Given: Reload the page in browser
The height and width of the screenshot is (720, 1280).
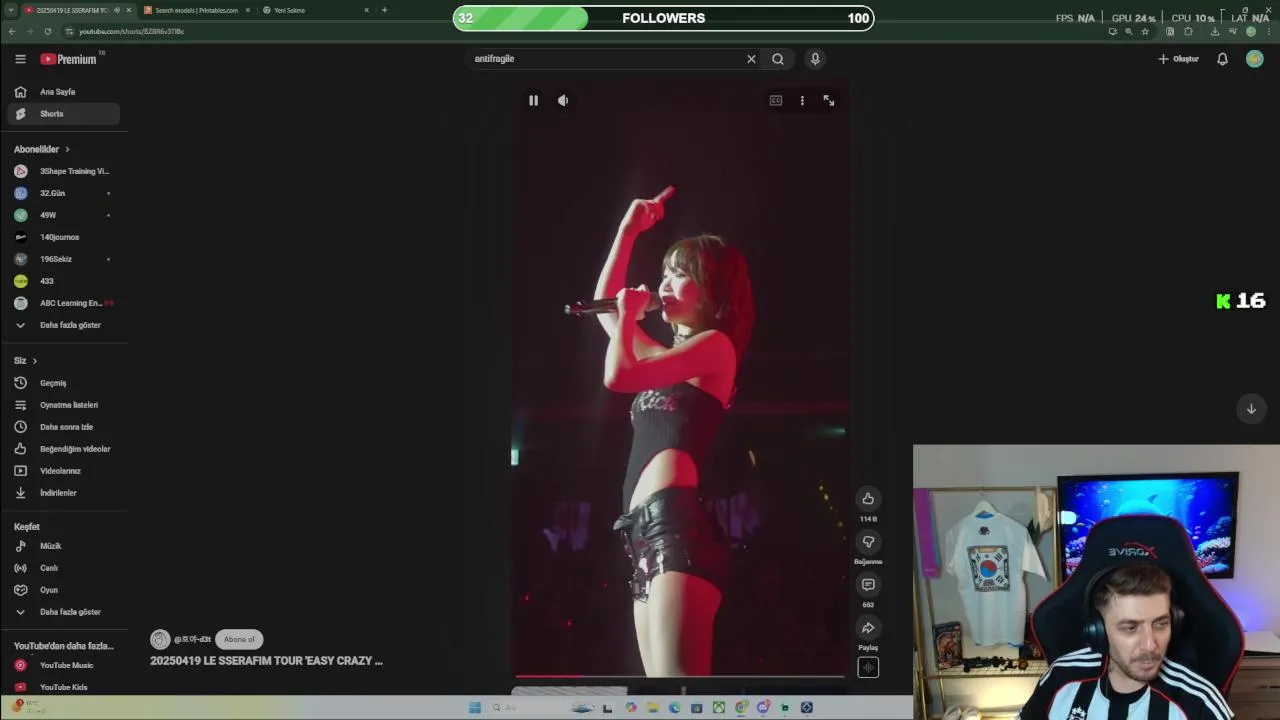Looking at the screenshot, I should click(47, 31).
